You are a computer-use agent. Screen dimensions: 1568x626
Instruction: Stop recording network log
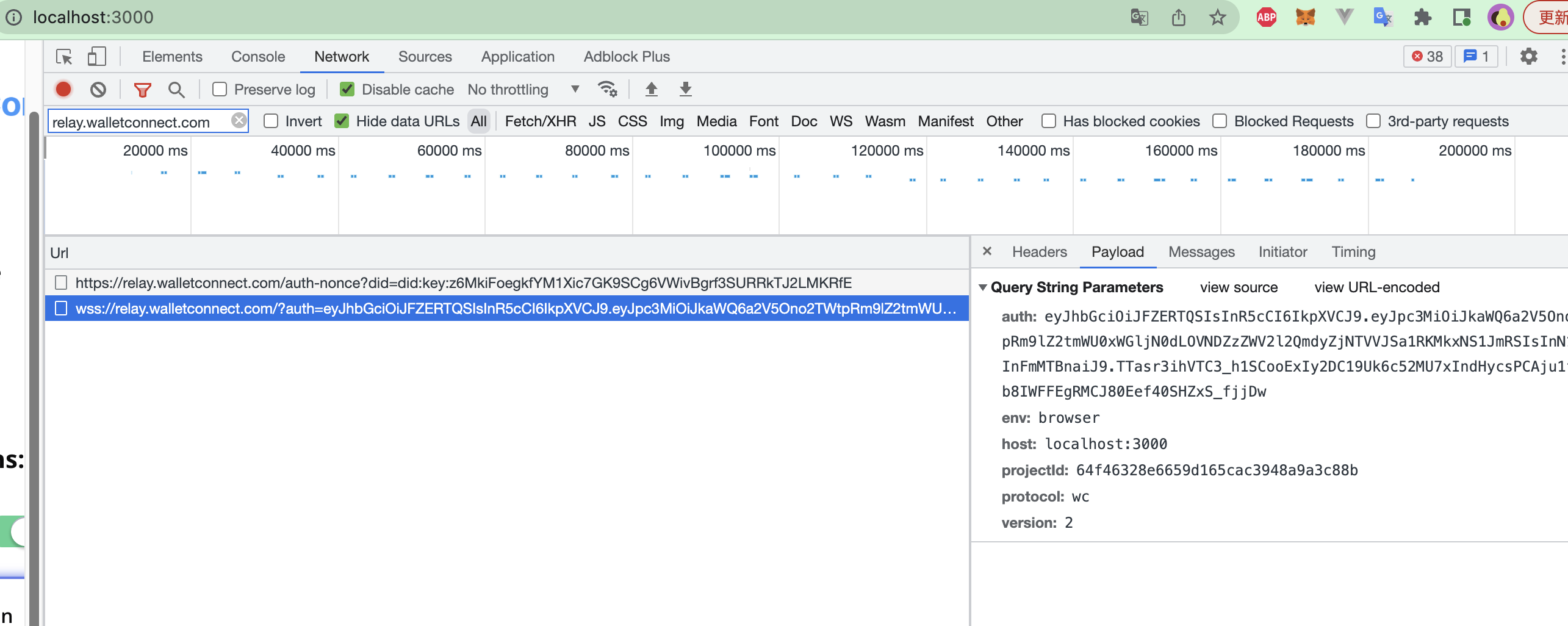click(63, 89)
